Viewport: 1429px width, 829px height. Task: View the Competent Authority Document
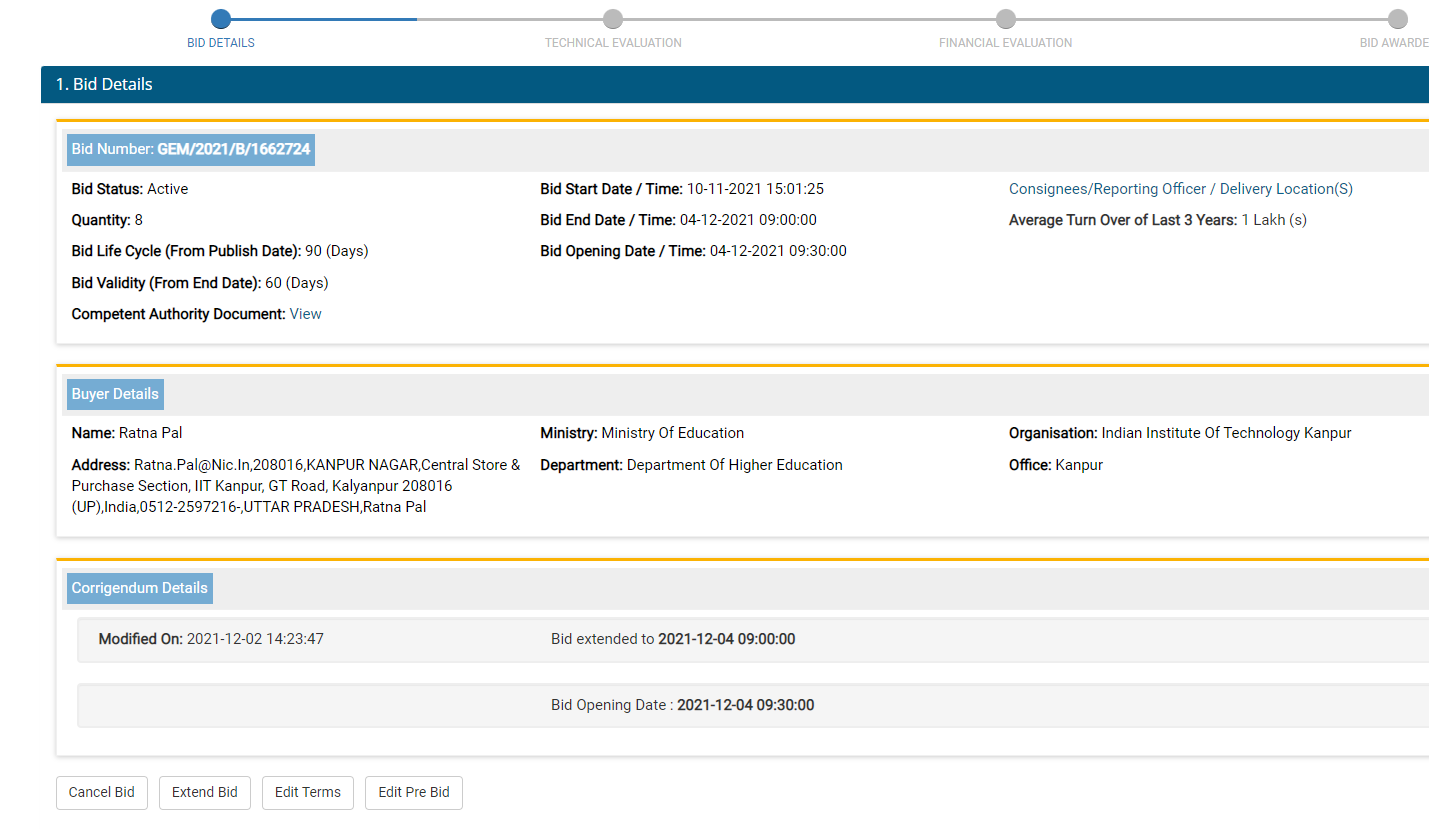306,314
